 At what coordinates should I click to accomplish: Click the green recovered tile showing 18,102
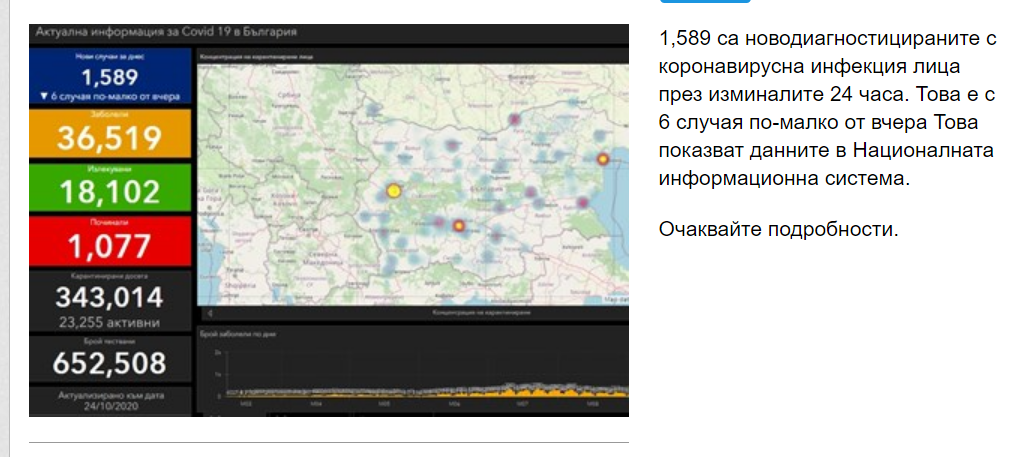110,187
